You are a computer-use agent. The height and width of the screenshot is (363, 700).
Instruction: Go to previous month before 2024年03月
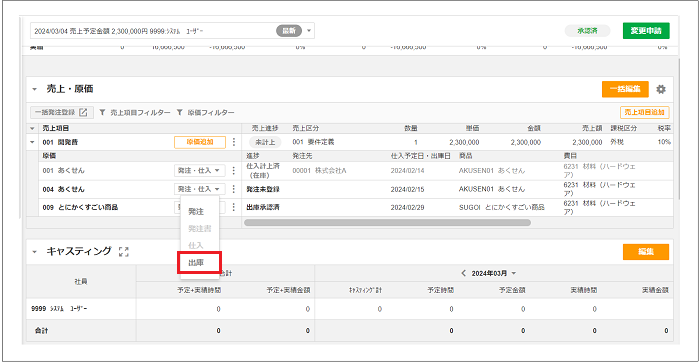point(463,273)
